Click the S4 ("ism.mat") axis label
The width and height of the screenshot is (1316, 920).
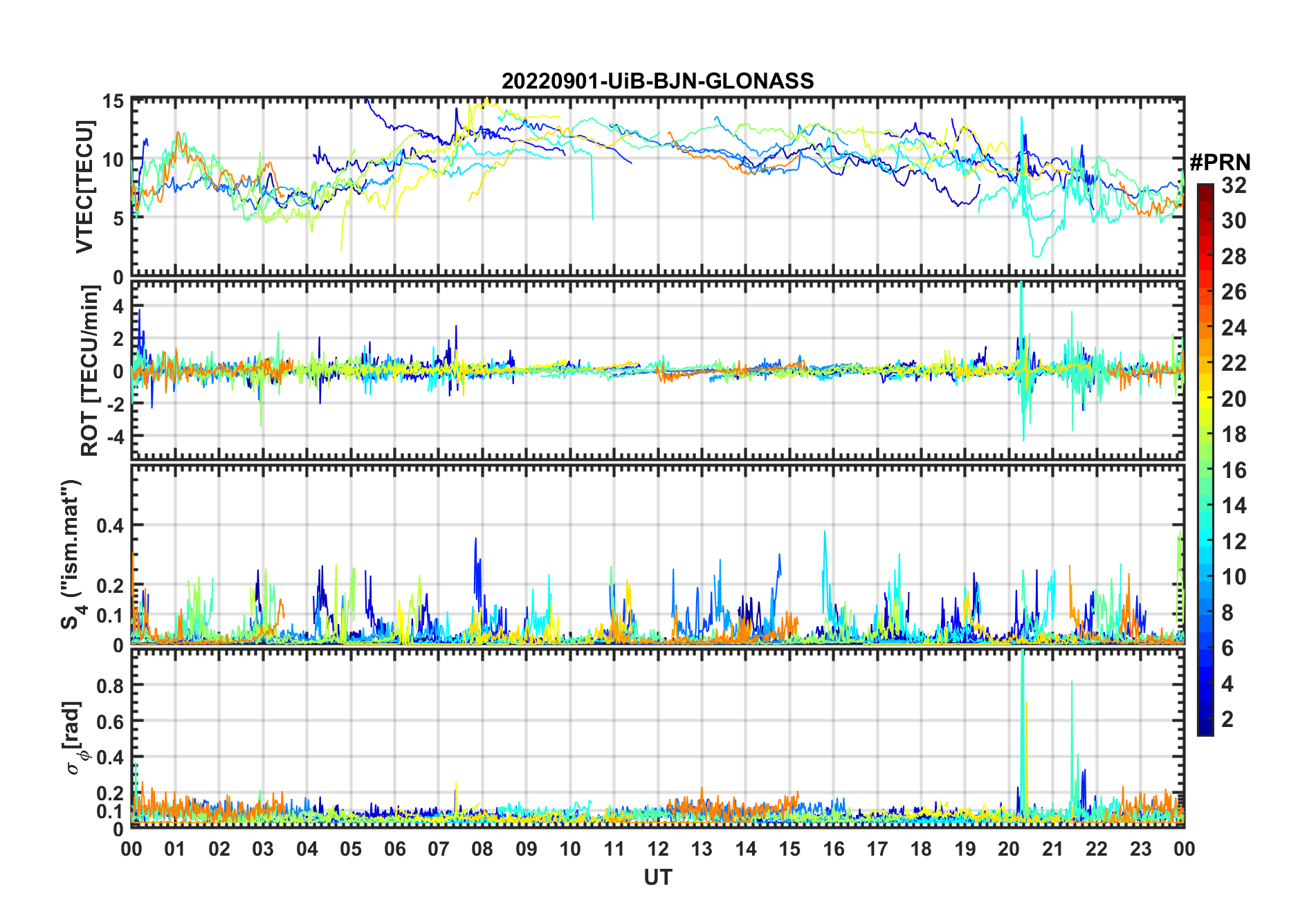tap(71, 555)
